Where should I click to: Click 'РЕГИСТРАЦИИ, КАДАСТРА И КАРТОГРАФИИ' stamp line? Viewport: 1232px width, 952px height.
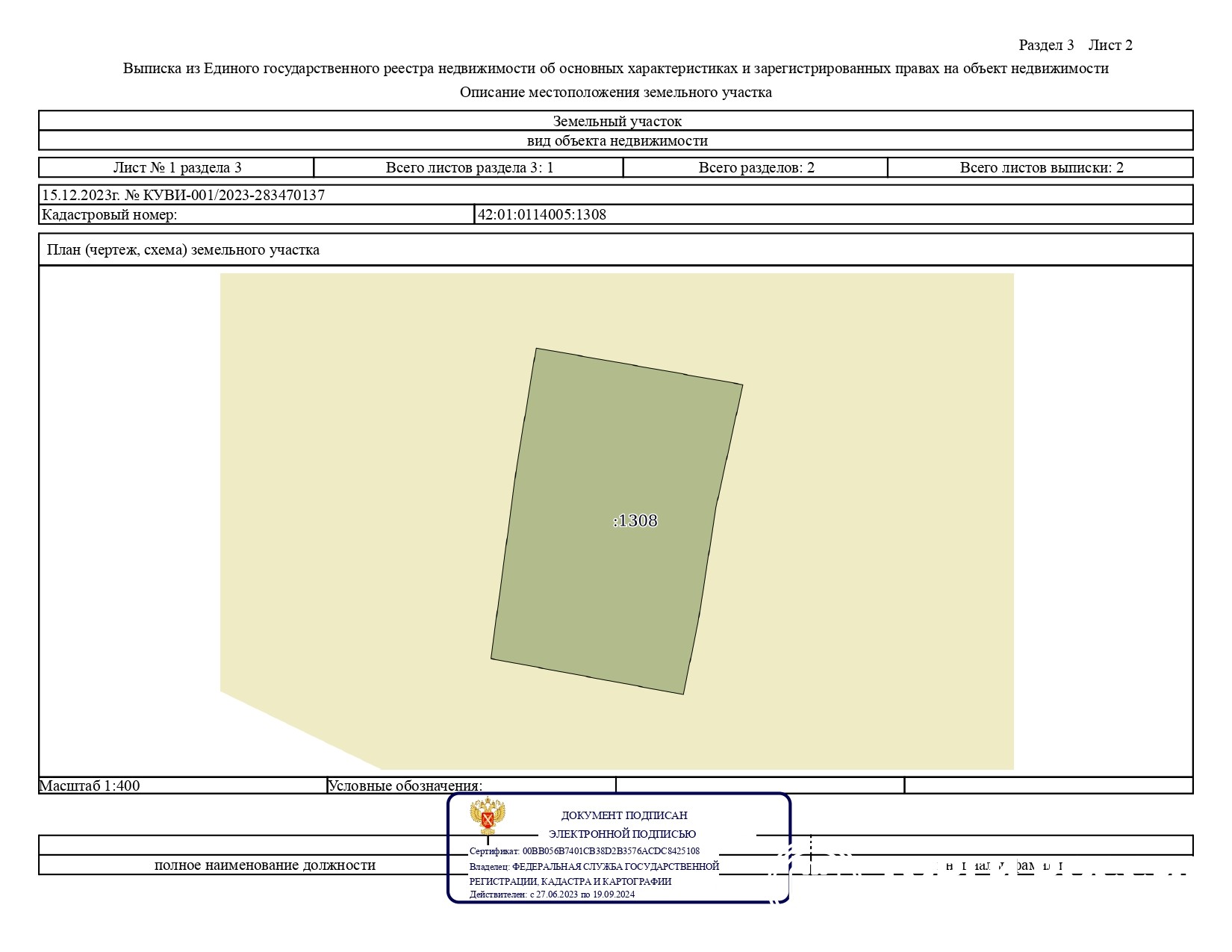tap(570, 882)
